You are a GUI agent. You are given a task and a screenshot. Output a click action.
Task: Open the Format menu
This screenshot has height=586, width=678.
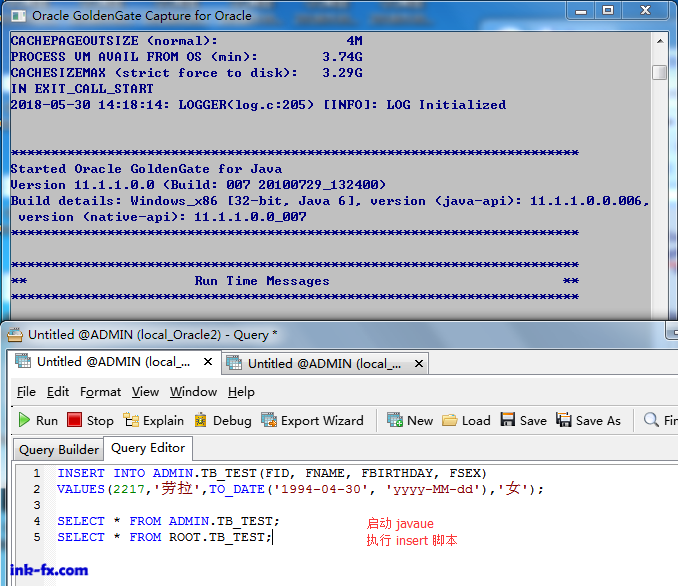click(100, 392)
